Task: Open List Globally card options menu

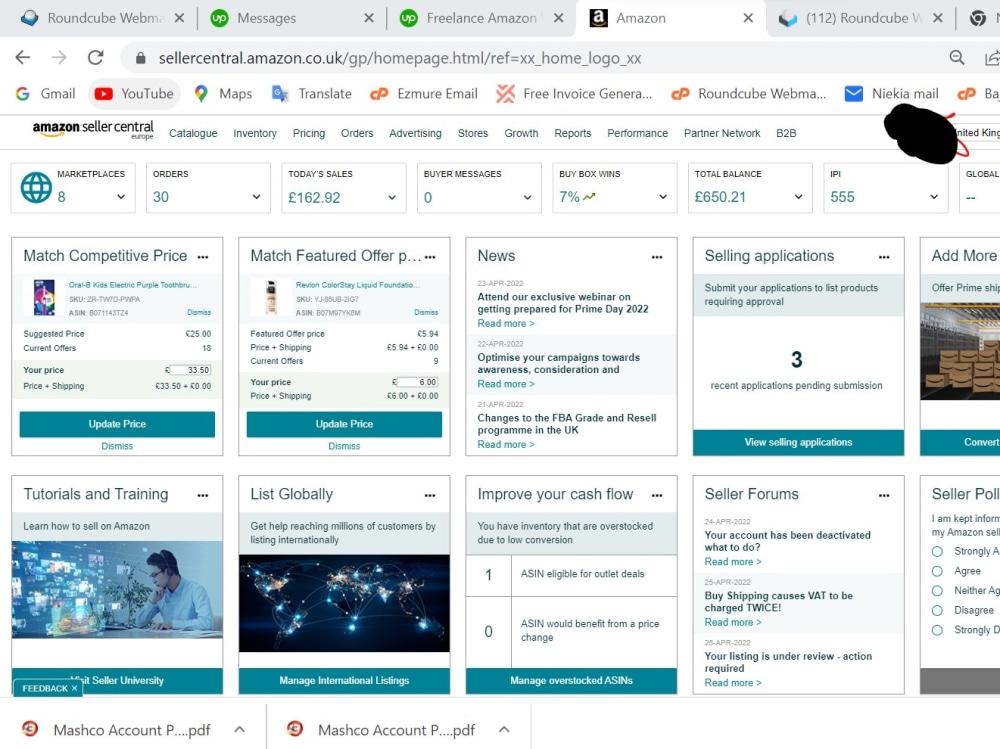Action: [430, 495]
